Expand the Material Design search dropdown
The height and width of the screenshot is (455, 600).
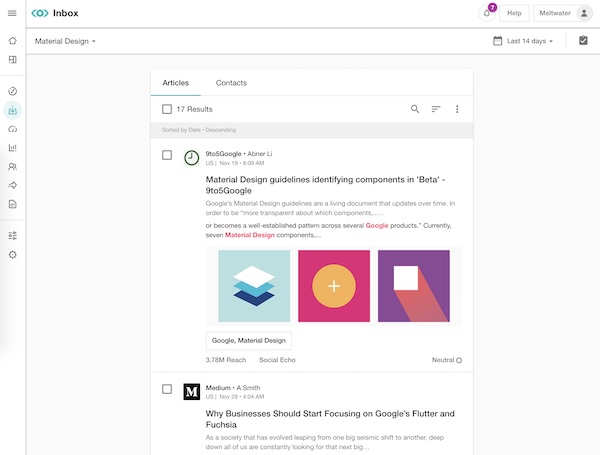(x=65, y=41)
